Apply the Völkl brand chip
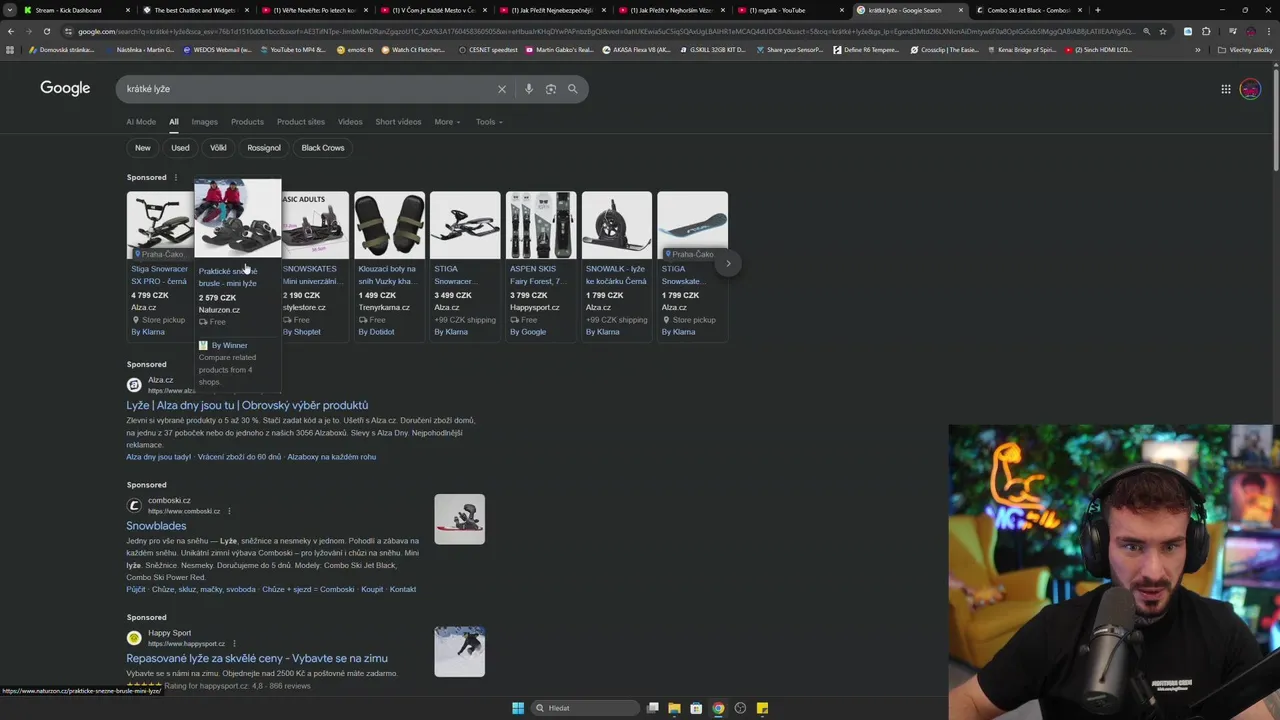 (x=218, y=148)
